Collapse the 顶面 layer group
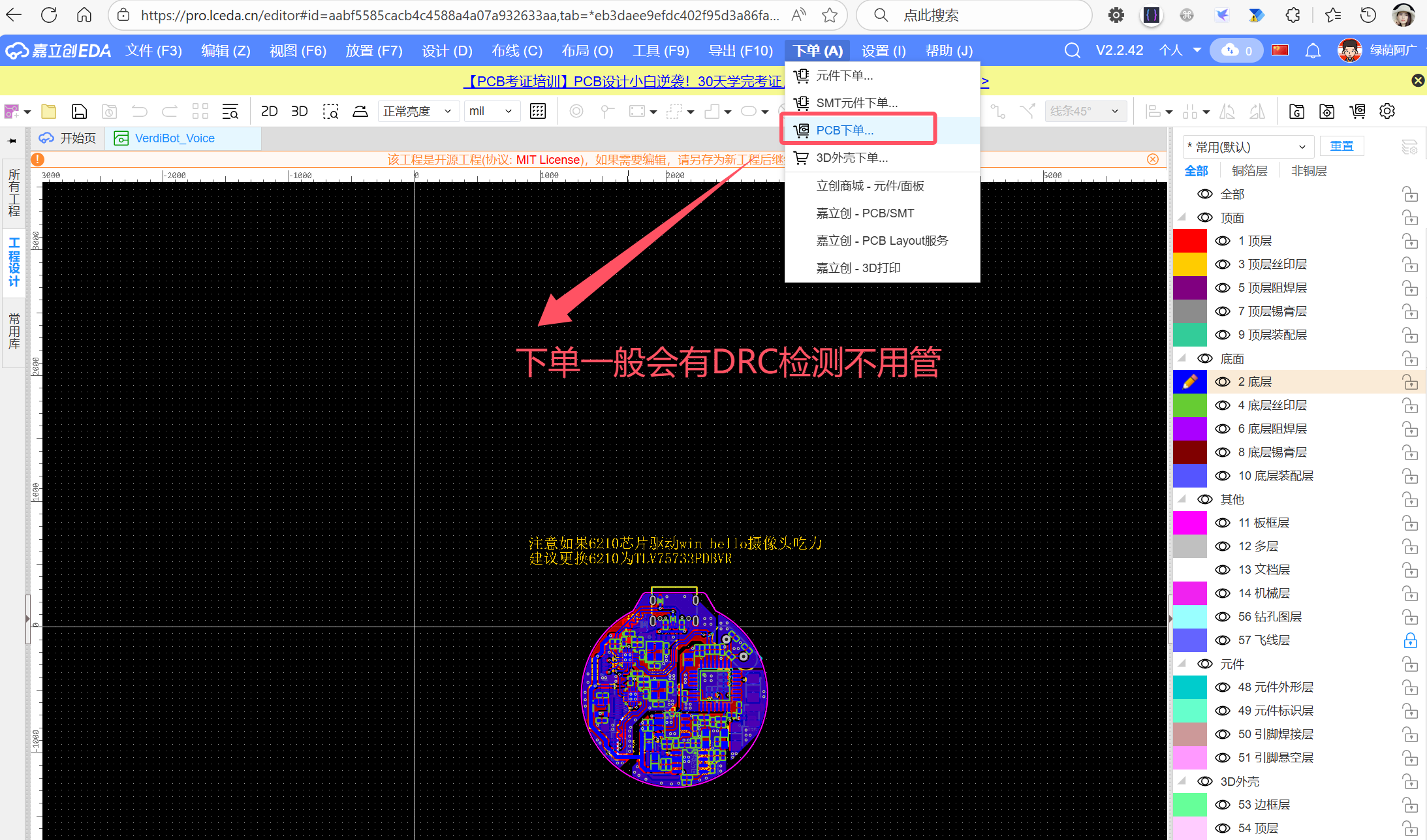1427x840 pixels. click(1182, 217)
